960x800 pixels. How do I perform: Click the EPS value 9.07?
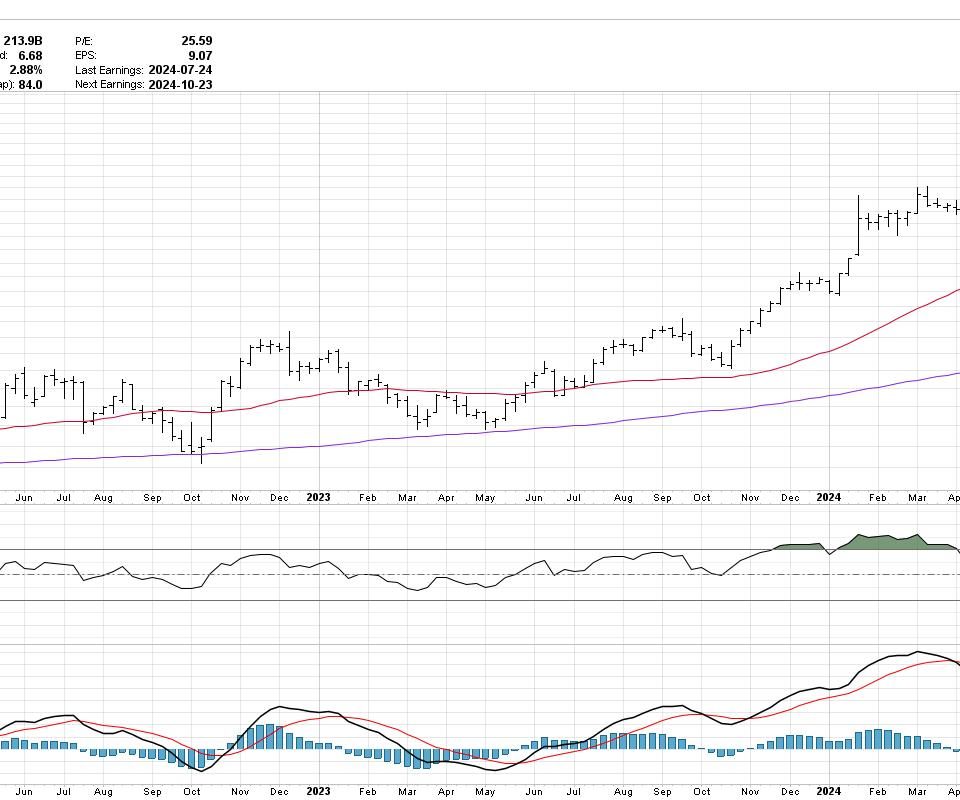(x=200, y=56)
